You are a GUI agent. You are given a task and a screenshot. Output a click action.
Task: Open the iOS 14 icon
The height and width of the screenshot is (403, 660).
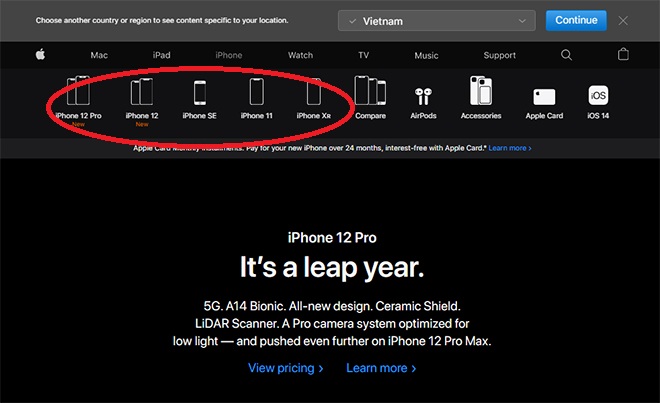pyautogui.click(x=598, y=95)
